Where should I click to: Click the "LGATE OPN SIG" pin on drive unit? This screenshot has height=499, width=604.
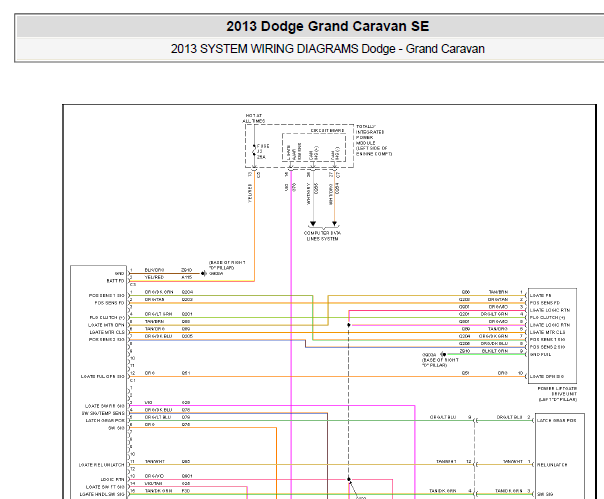pyautogui.click(x=547, y=376)
